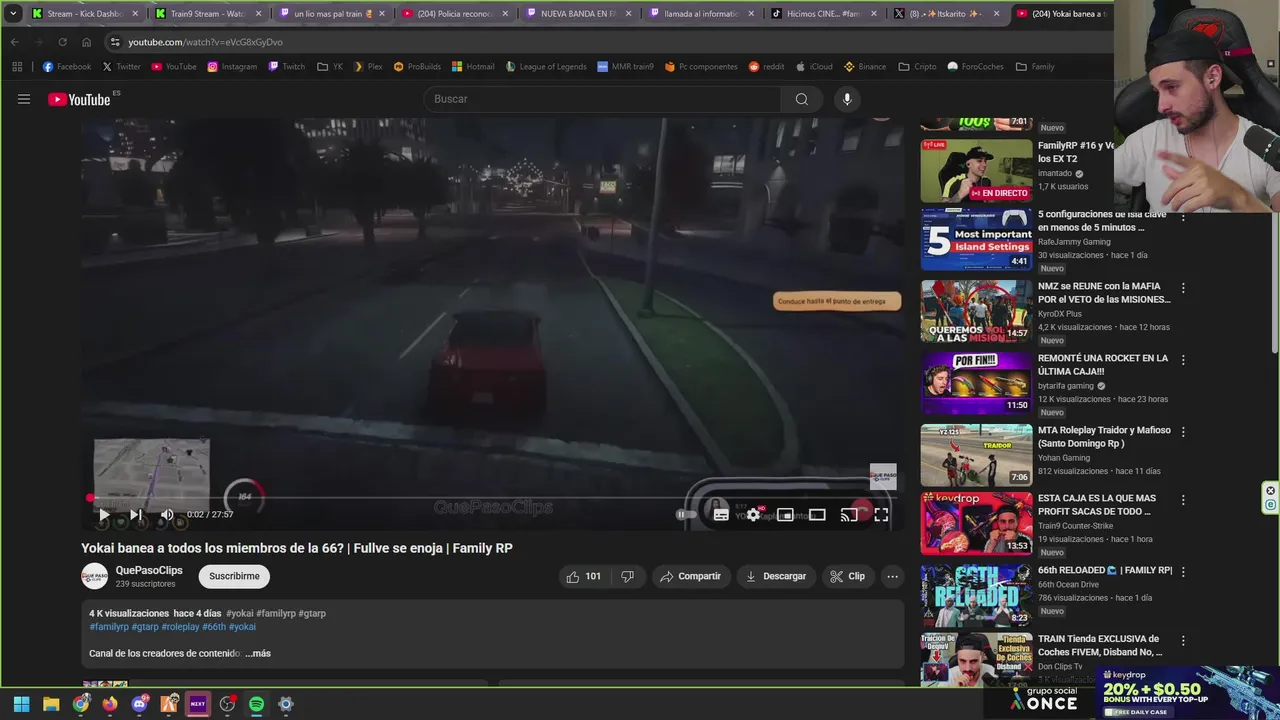
Task: Like the video with thumbs up
Action: 583,576
